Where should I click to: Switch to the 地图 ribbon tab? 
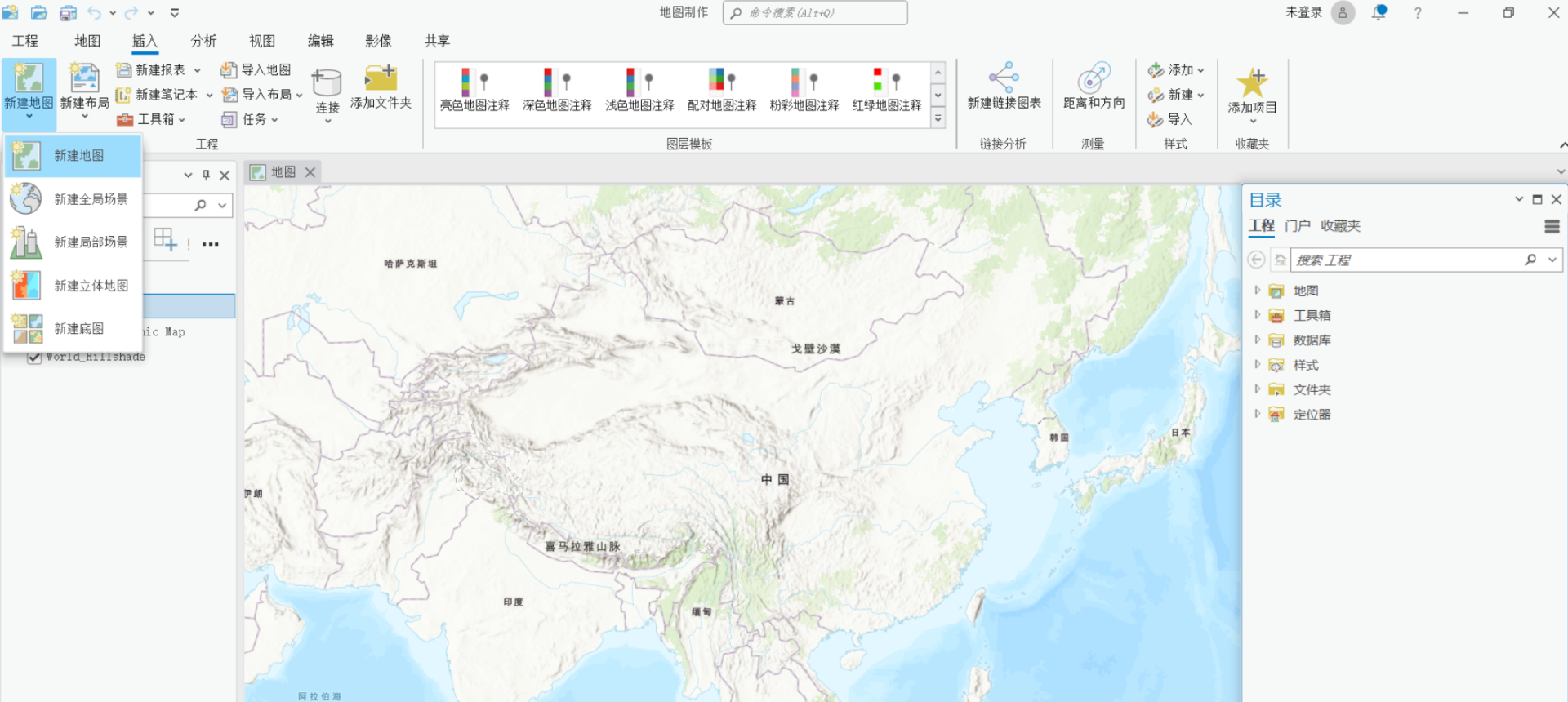click(87, 41)
